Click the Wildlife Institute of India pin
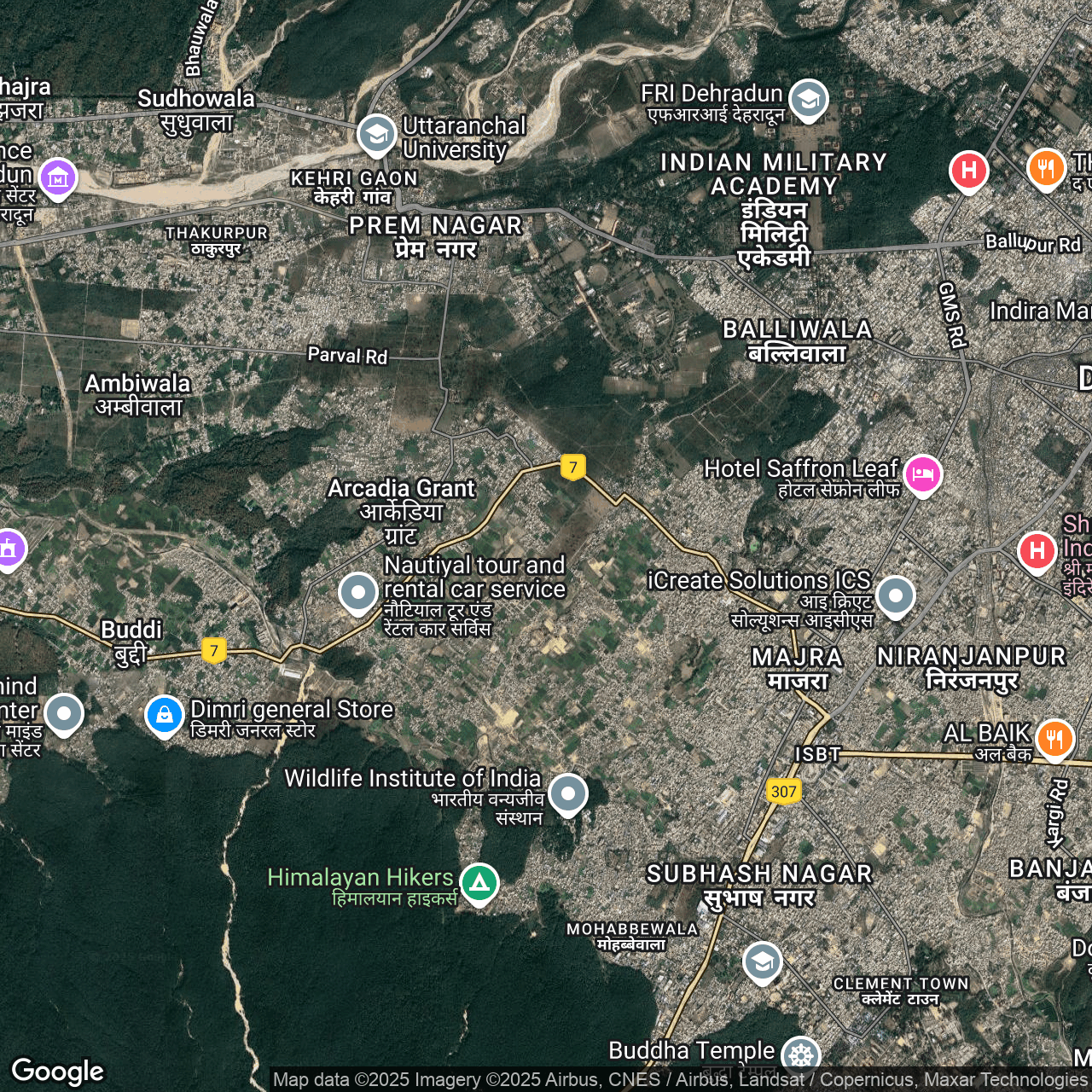Viewport: 1092px width, 1092px height. click(x=567, y=793)
